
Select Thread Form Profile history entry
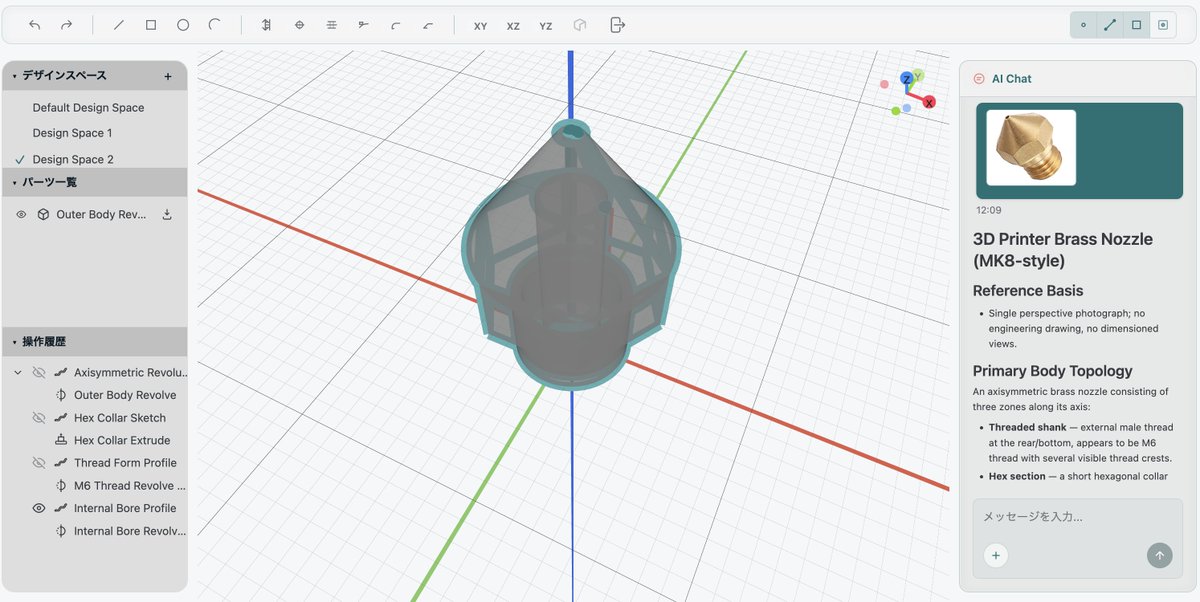click(125, 463)
